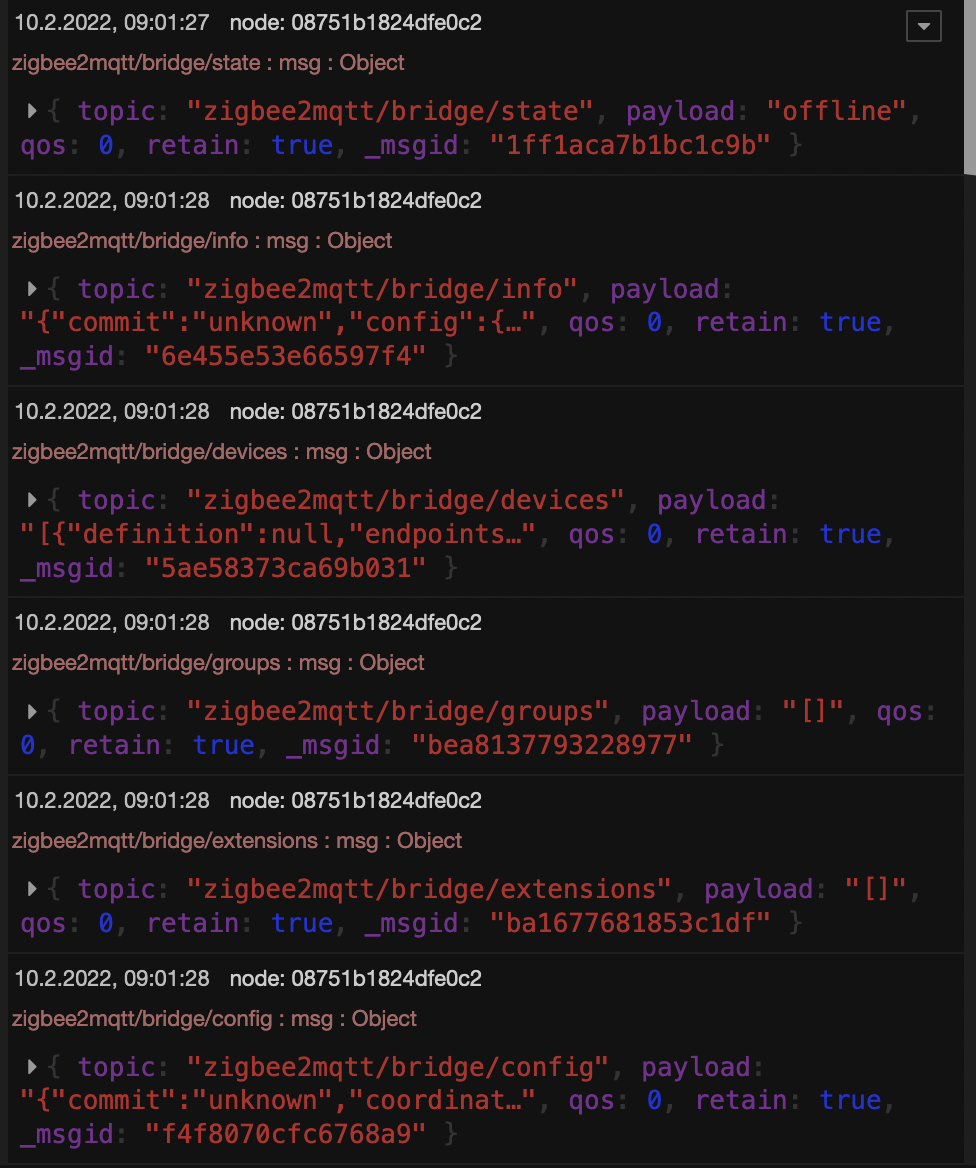Expand the zigbee2mqtt/bridge/groups message object
The image size is (976, 1168).
click(x=32, y=711)
